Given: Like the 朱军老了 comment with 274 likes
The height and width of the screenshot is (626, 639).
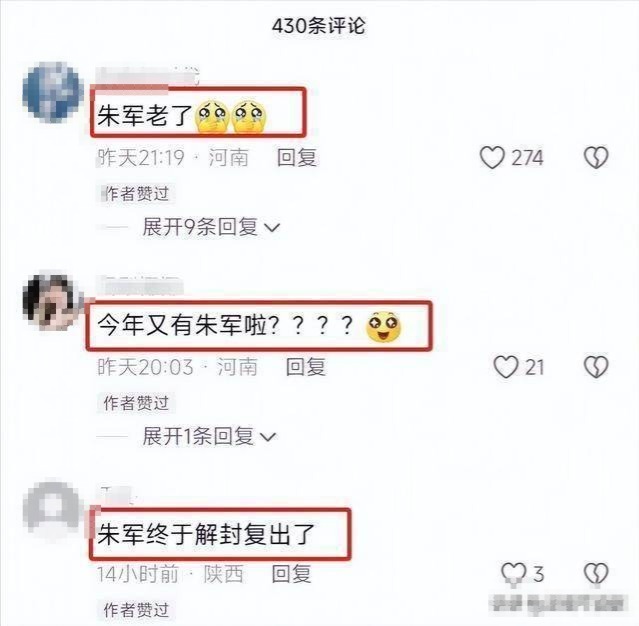Looking at the screenshot, I should (x=492, y=158).
